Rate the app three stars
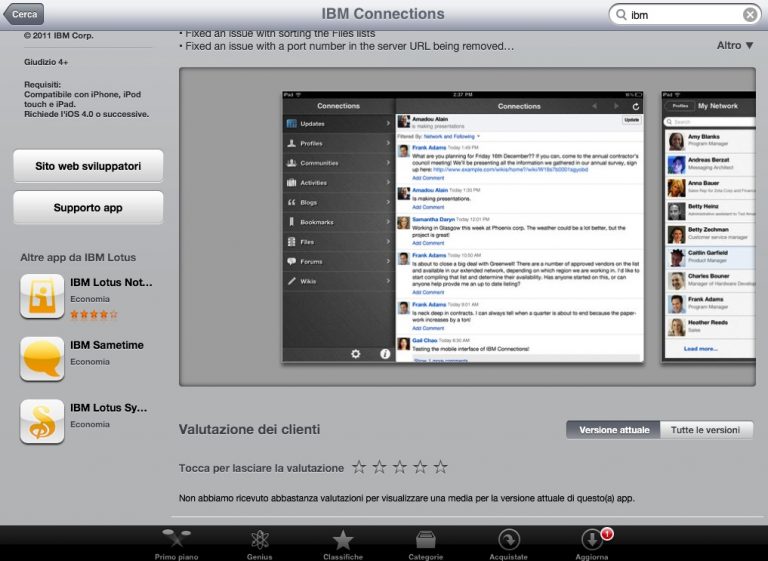Viewport: 768px width, 561px height. coord(400,467)
